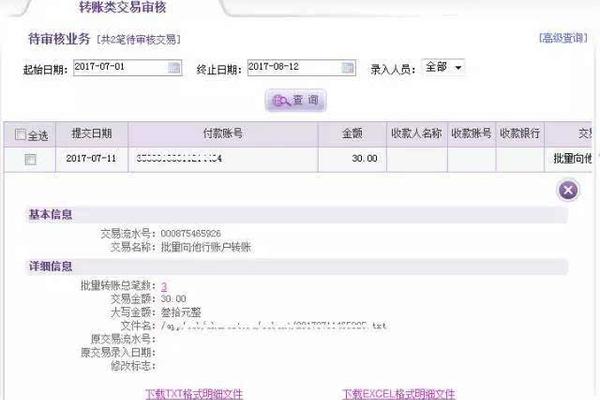The image size is (600, 400).
Task: Click the 基本信息 section header
Action: pyautogui.click(x=51, y=214)
